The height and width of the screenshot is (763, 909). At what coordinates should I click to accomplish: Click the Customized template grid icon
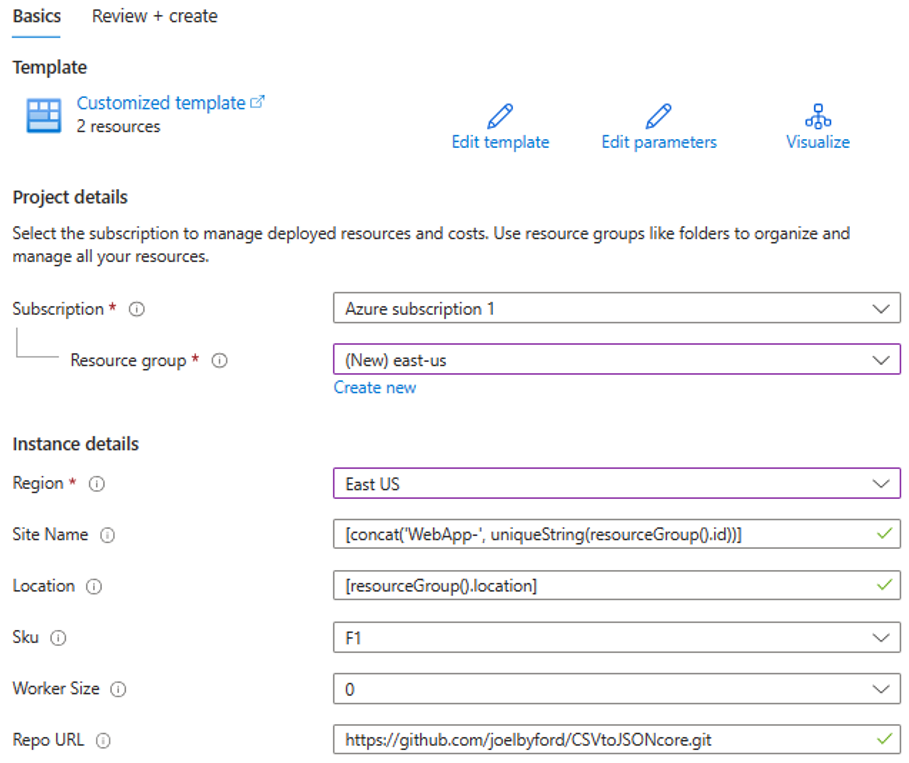(44, 116)
